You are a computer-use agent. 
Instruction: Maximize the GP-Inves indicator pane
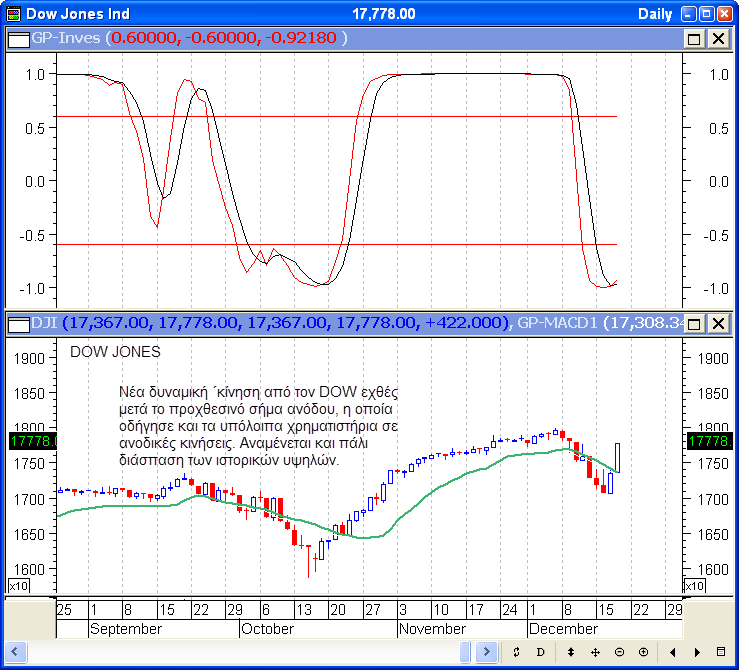[695, 38]
